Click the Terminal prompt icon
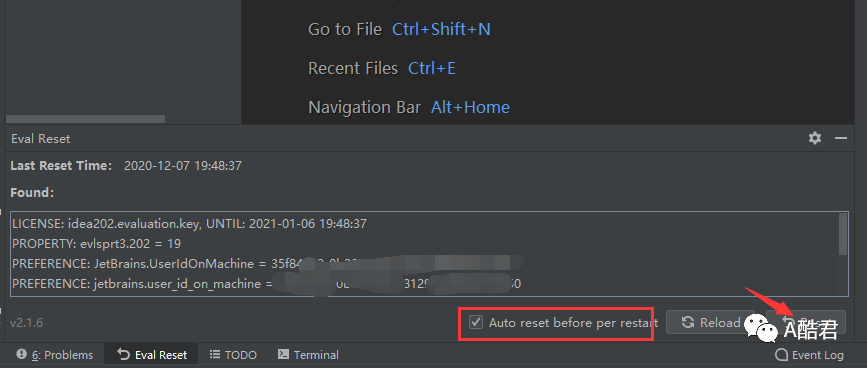Image resolution: width=867 pixels, height=368 pixels. (x=283, y=354)
